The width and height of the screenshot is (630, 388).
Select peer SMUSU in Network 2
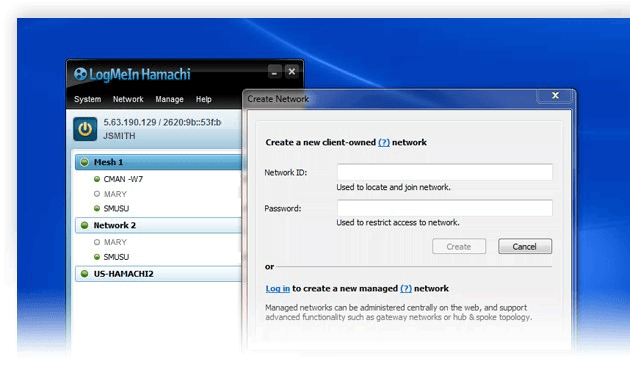pos(116,257)
